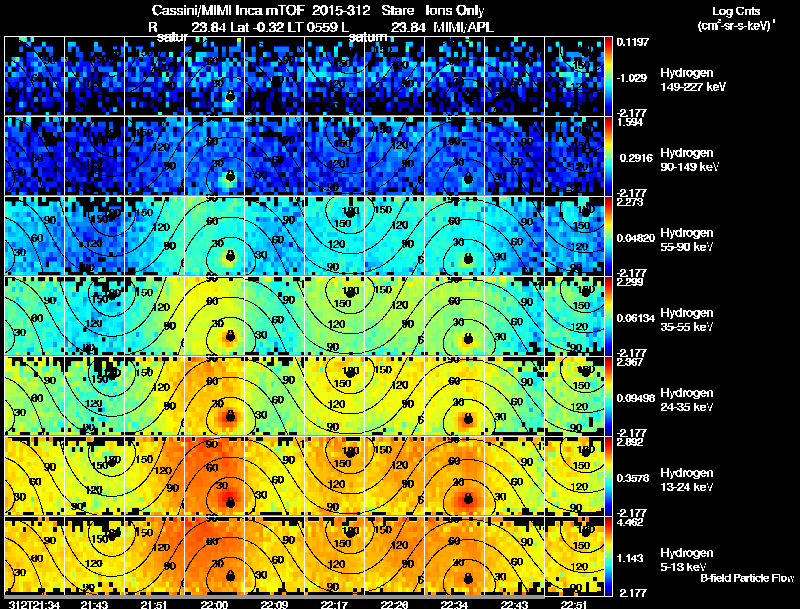Click the '(cm²-sr-s-keV)' units label
The image size is (800, 609).
coord(734,26)
